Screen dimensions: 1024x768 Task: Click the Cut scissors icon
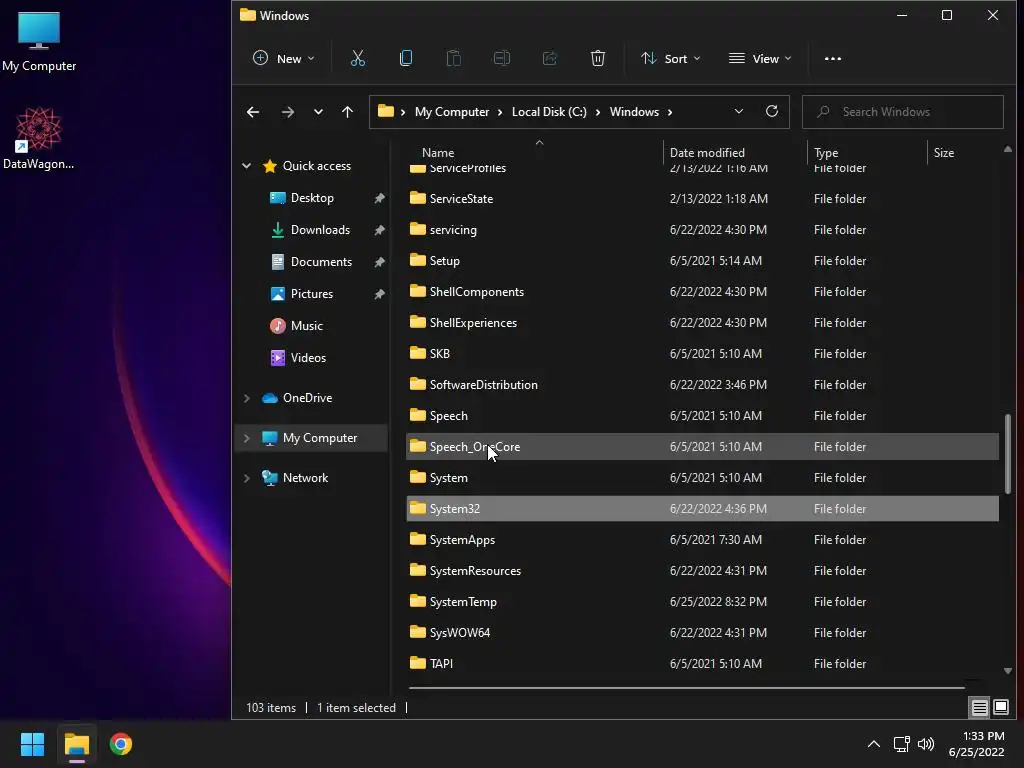pos(357,59)
